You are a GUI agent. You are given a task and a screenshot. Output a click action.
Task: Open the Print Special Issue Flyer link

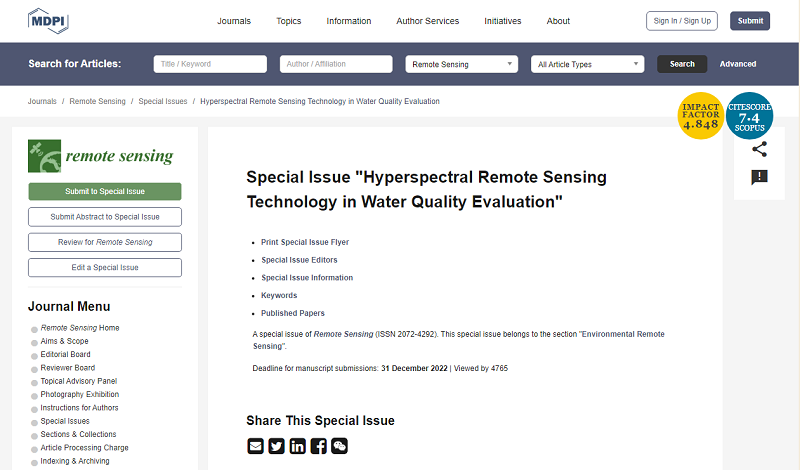(x=305, y=242)
